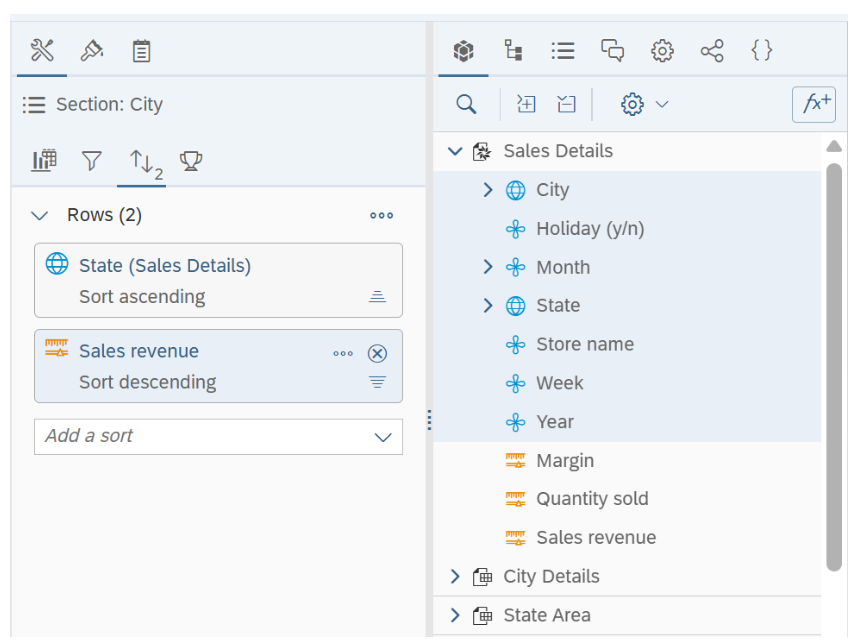Click the Sort ascending text
The image size is (851, 643).
click(142, 297)
